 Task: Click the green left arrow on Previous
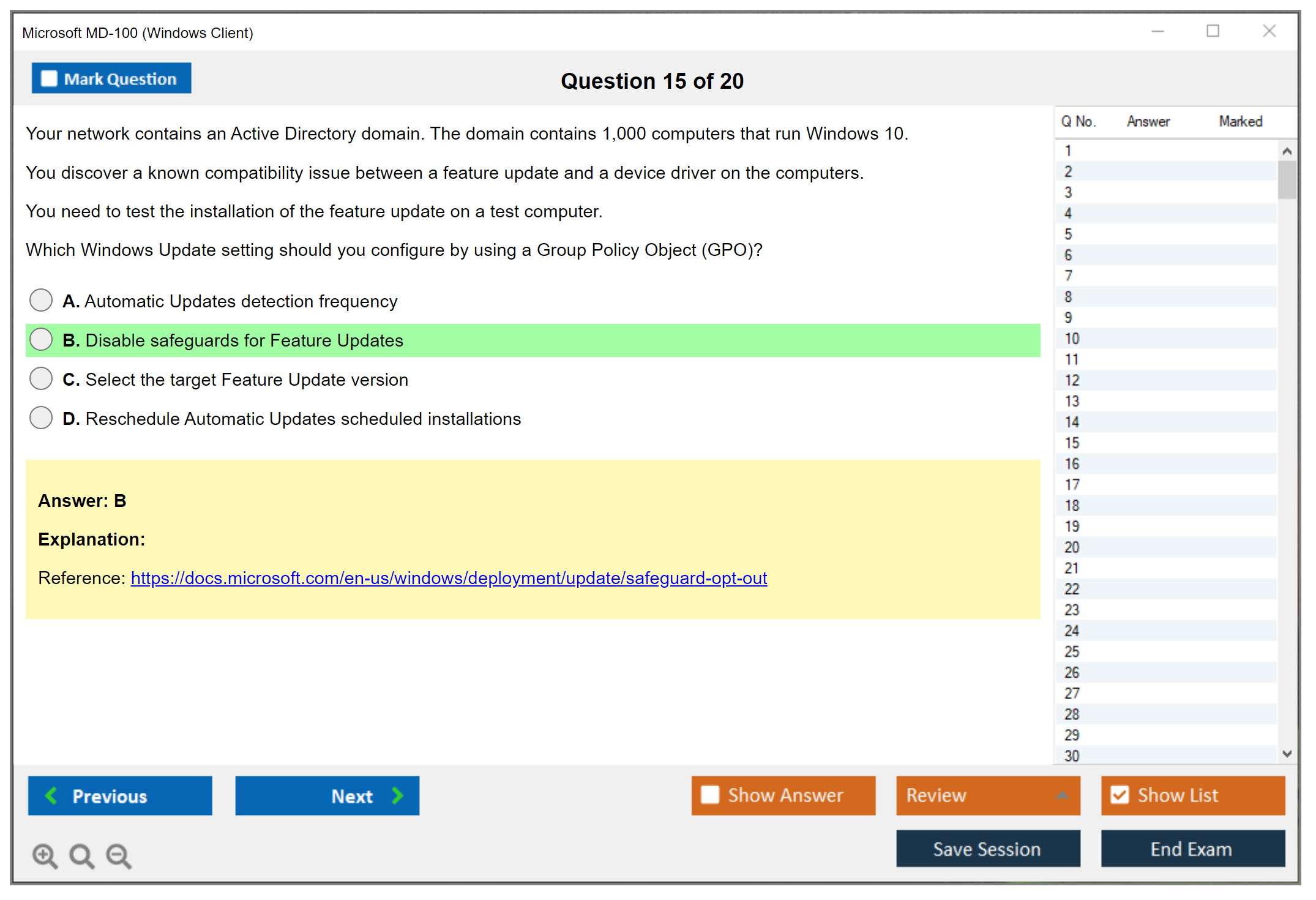(51, 795)
